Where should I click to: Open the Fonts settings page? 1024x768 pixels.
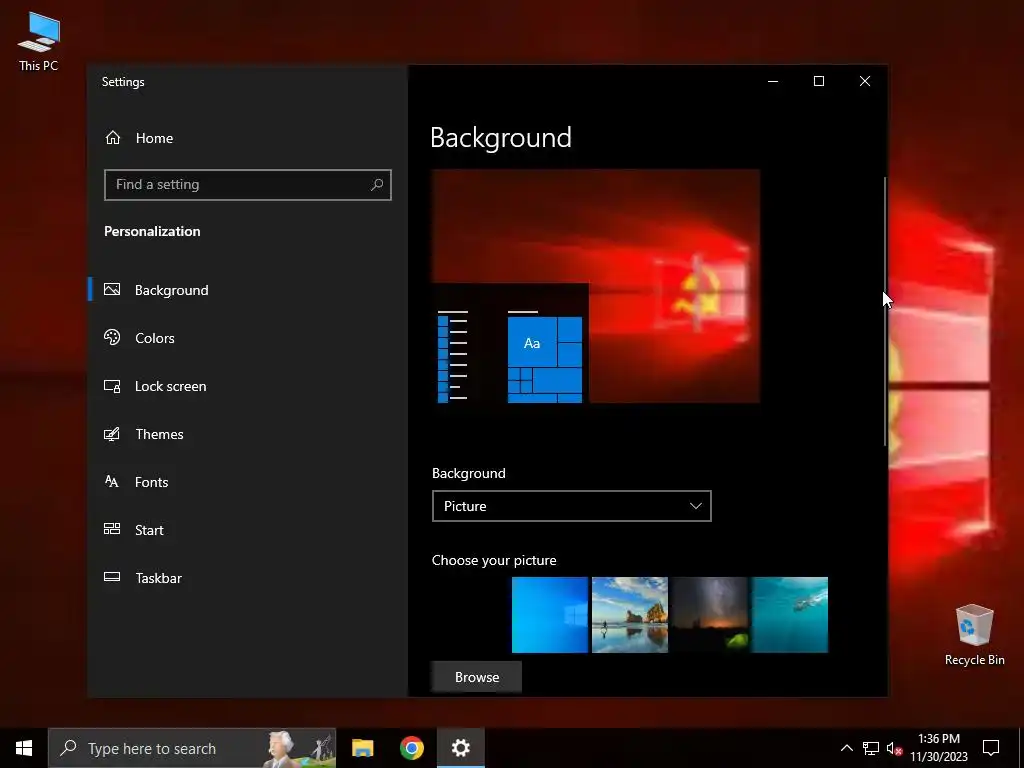pos(248,482)
